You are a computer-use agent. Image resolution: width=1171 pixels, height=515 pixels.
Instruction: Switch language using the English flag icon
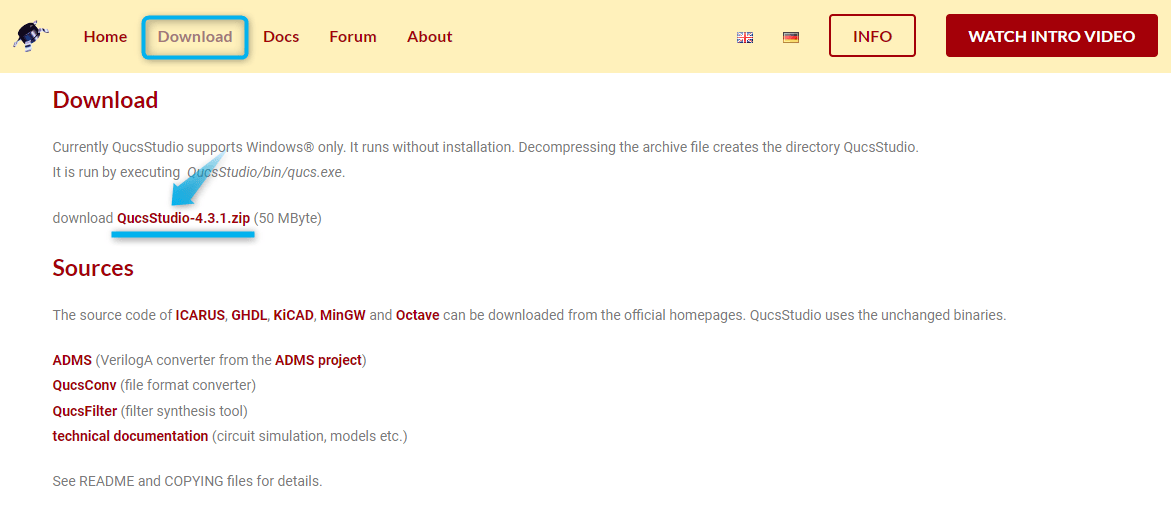pos(745,37)
